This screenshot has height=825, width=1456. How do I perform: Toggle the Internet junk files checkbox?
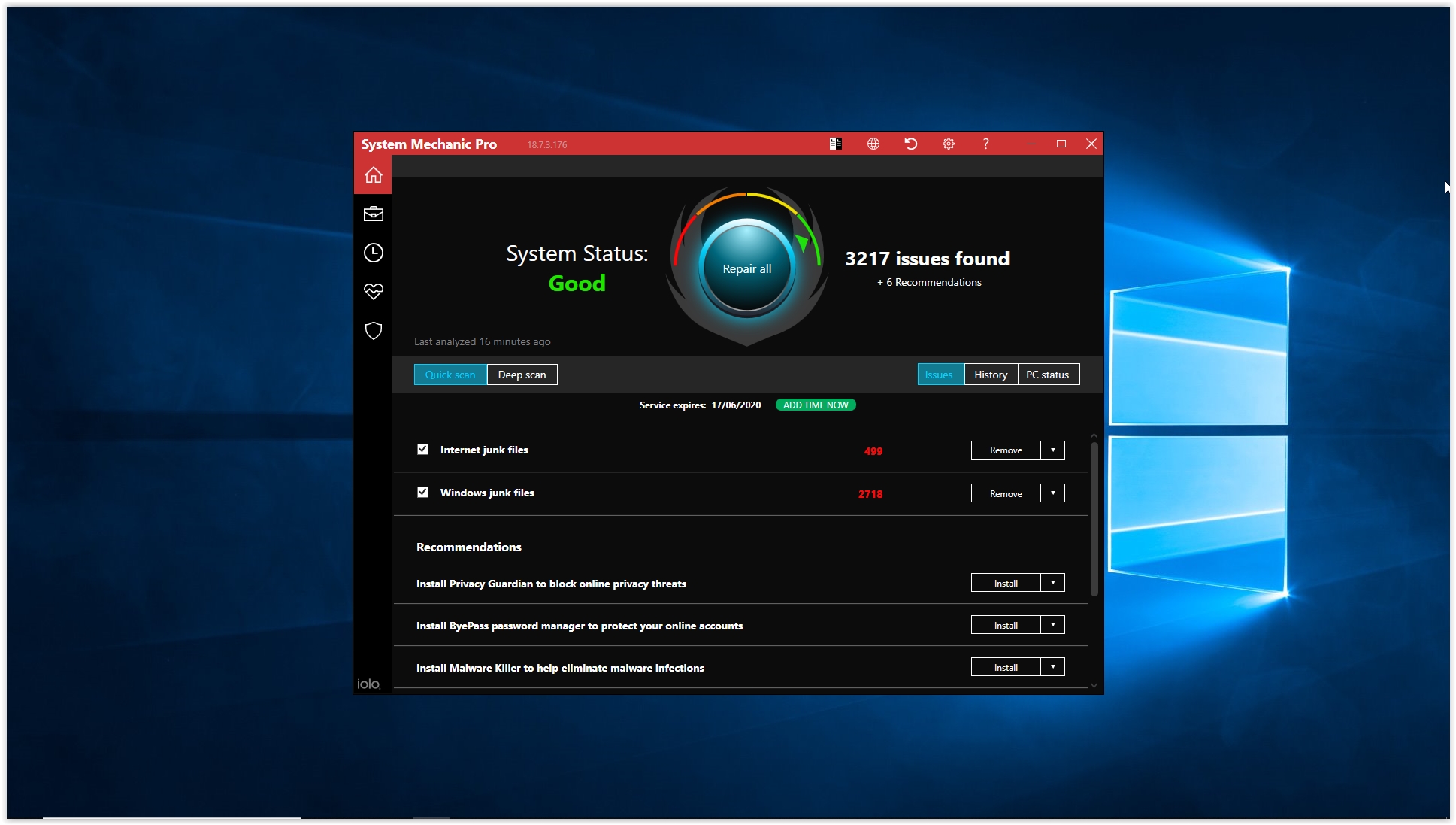423,450
